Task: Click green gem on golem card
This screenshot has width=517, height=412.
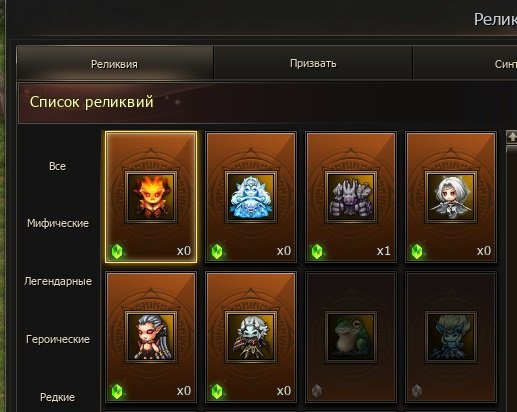Action: [317, 251]
